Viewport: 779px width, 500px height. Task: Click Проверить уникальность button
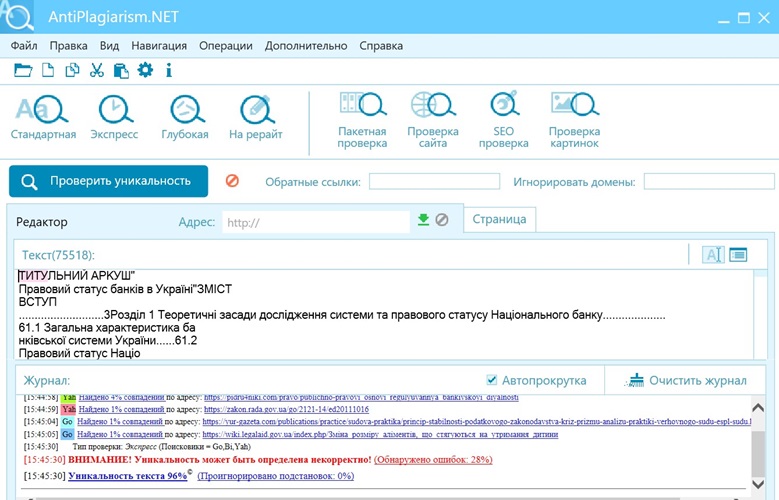pos(108,181)
